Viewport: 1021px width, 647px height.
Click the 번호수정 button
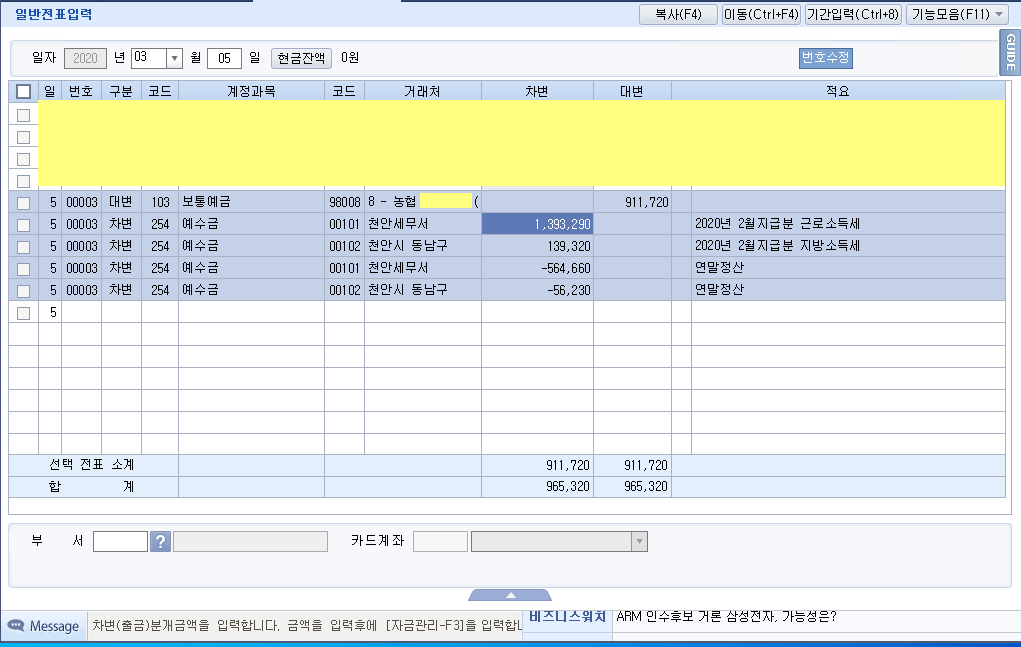click(826, 58)
